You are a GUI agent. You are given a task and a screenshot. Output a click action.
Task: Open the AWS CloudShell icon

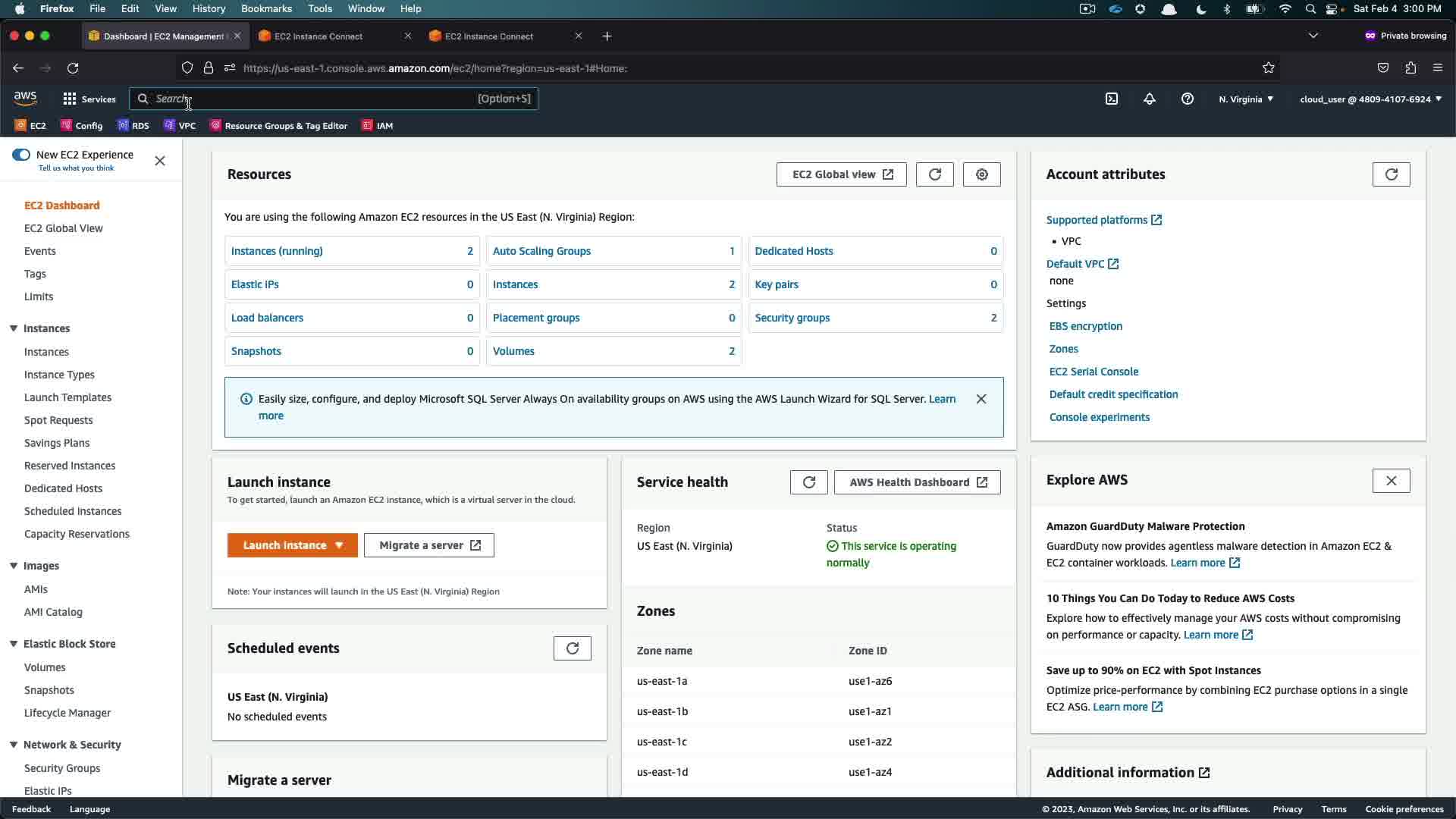pos(1112,99)
